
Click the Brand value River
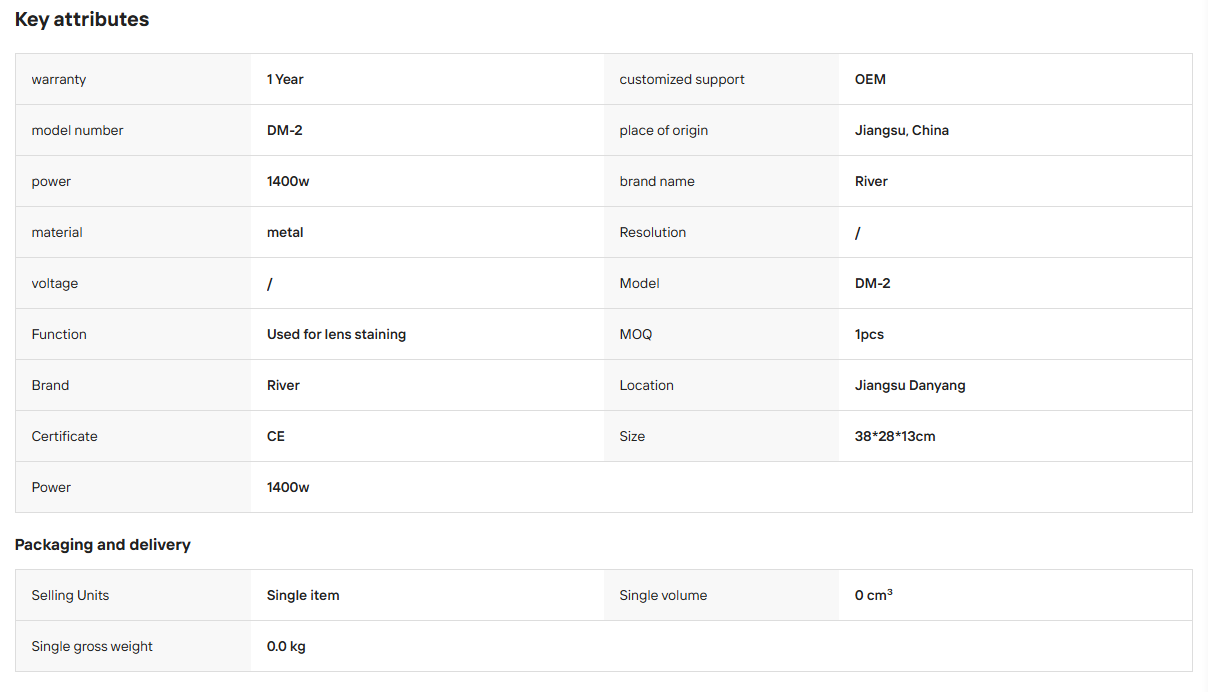[283, 385]
